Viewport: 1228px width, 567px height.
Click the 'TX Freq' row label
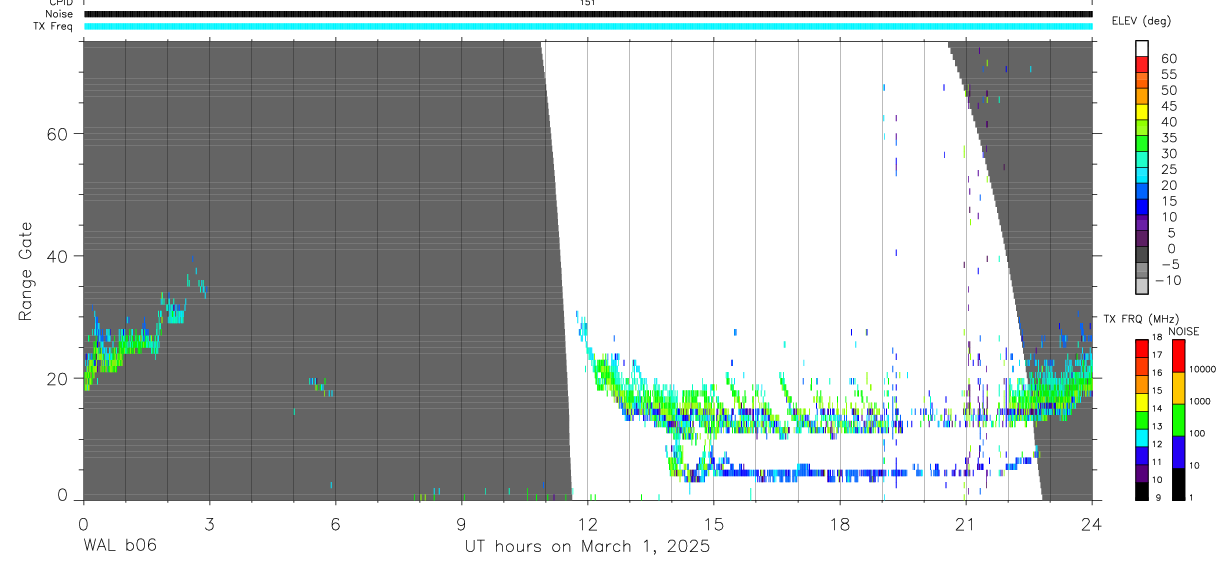coord(55,26)
